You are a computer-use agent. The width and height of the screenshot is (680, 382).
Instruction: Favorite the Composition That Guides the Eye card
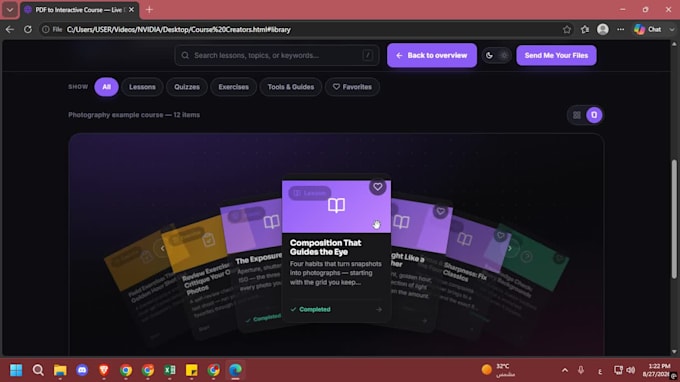point(377,187)
